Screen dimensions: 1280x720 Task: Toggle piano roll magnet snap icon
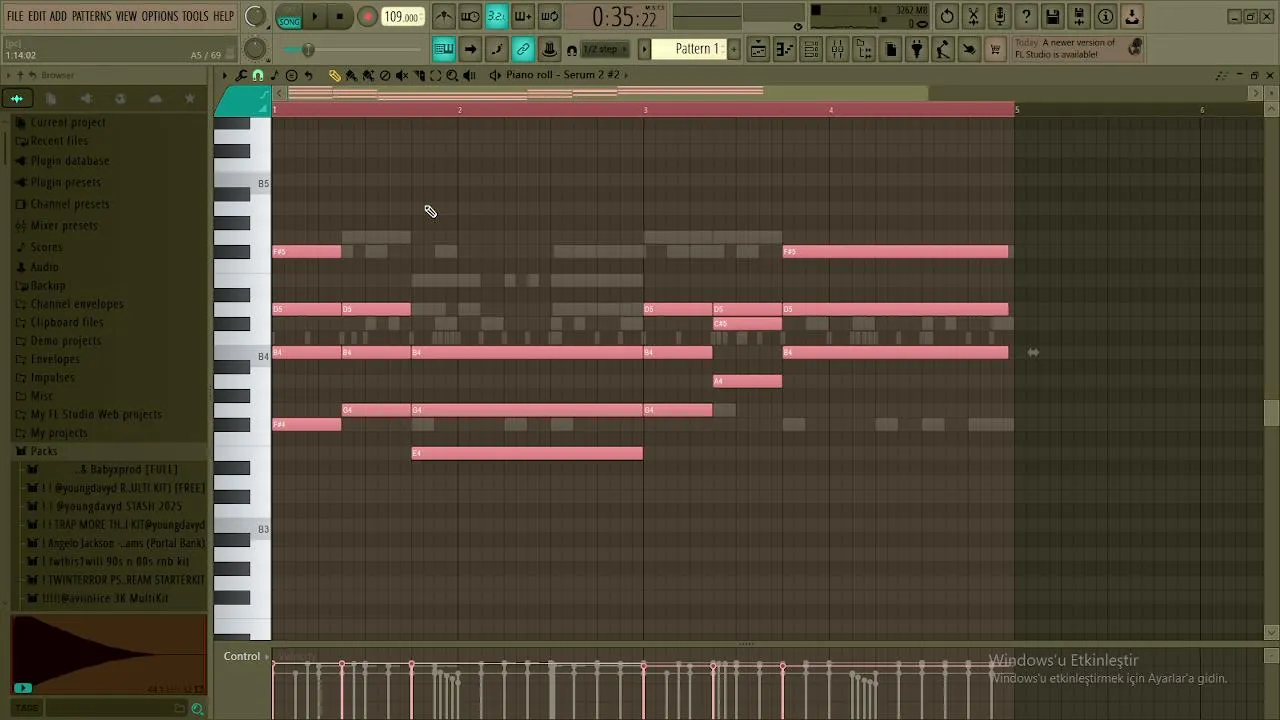click(x=258, y=75)
